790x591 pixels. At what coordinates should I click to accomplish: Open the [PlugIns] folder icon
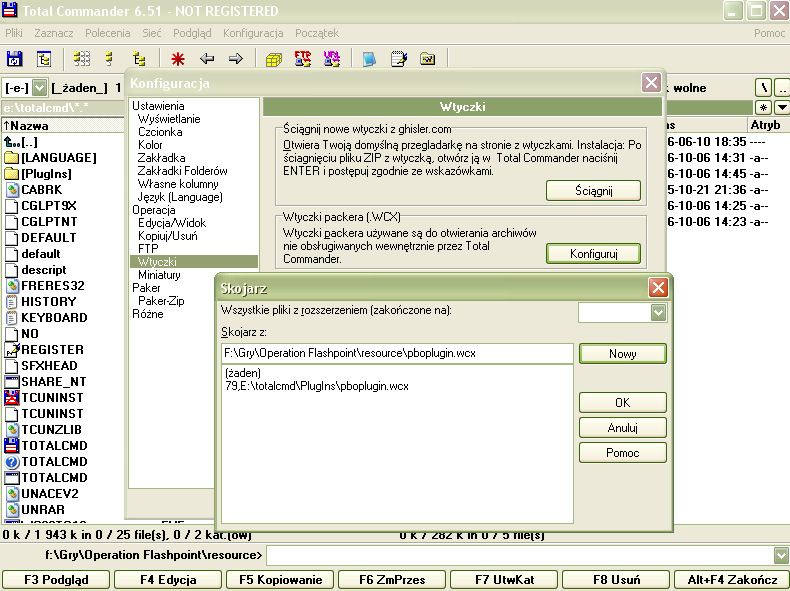click(12, 174)
